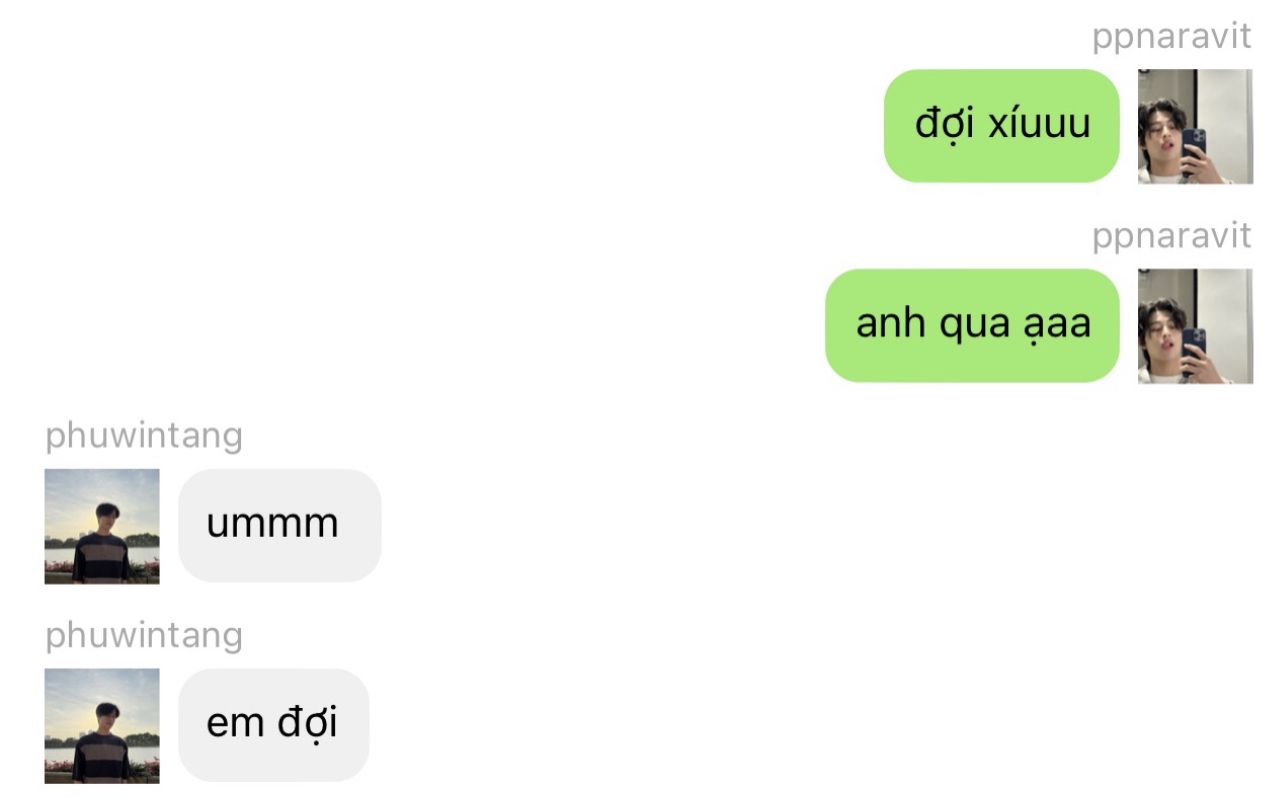Click the ppnaravit username above "anh qua ạaa"

(1172, 236)
